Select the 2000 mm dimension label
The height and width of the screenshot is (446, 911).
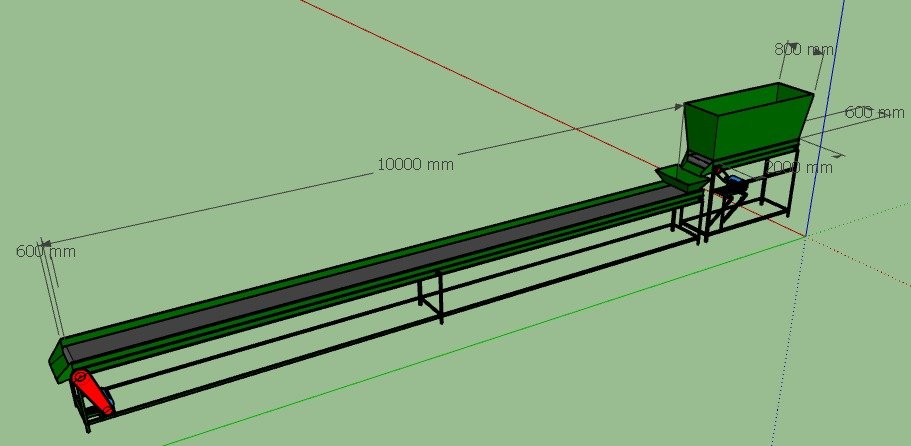(798, 168)
